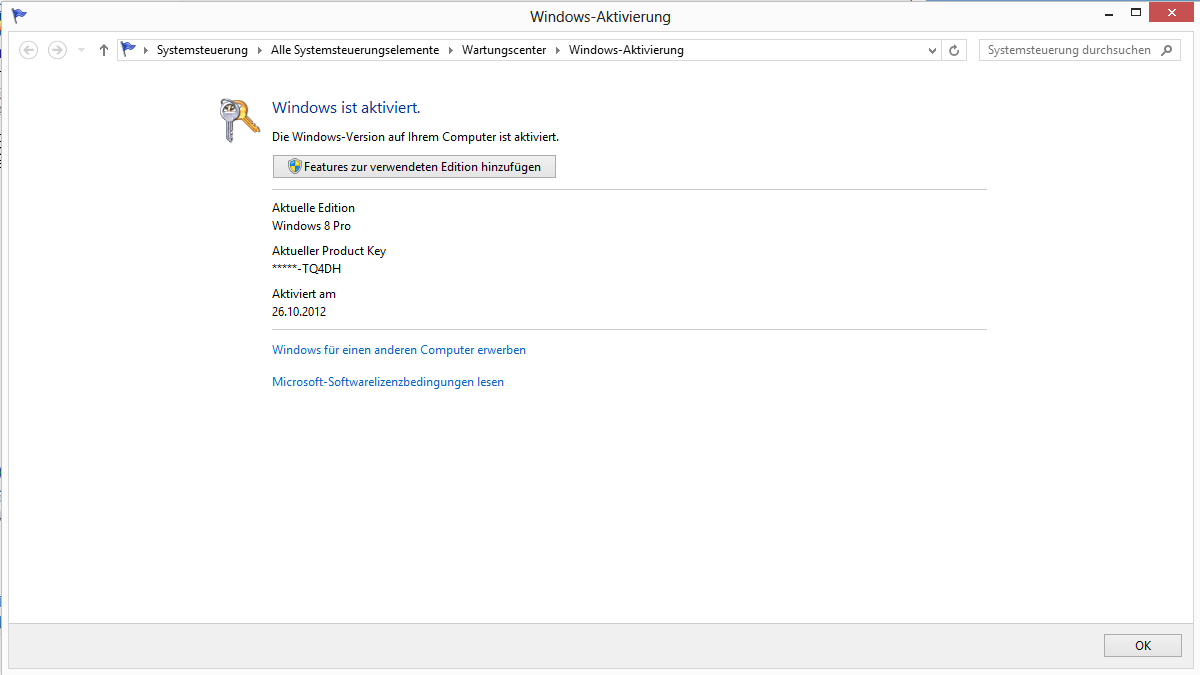Maximize the Windows-Aktivierung window
Image resolution: width=1200 pixels, height=675 pixels.
pyautogui.click(x=1135, y=13)
